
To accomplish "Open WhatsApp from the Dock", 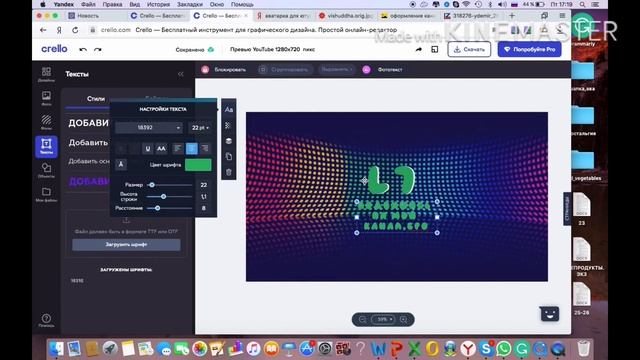I will pyautogui.click(x=504, y=349).
